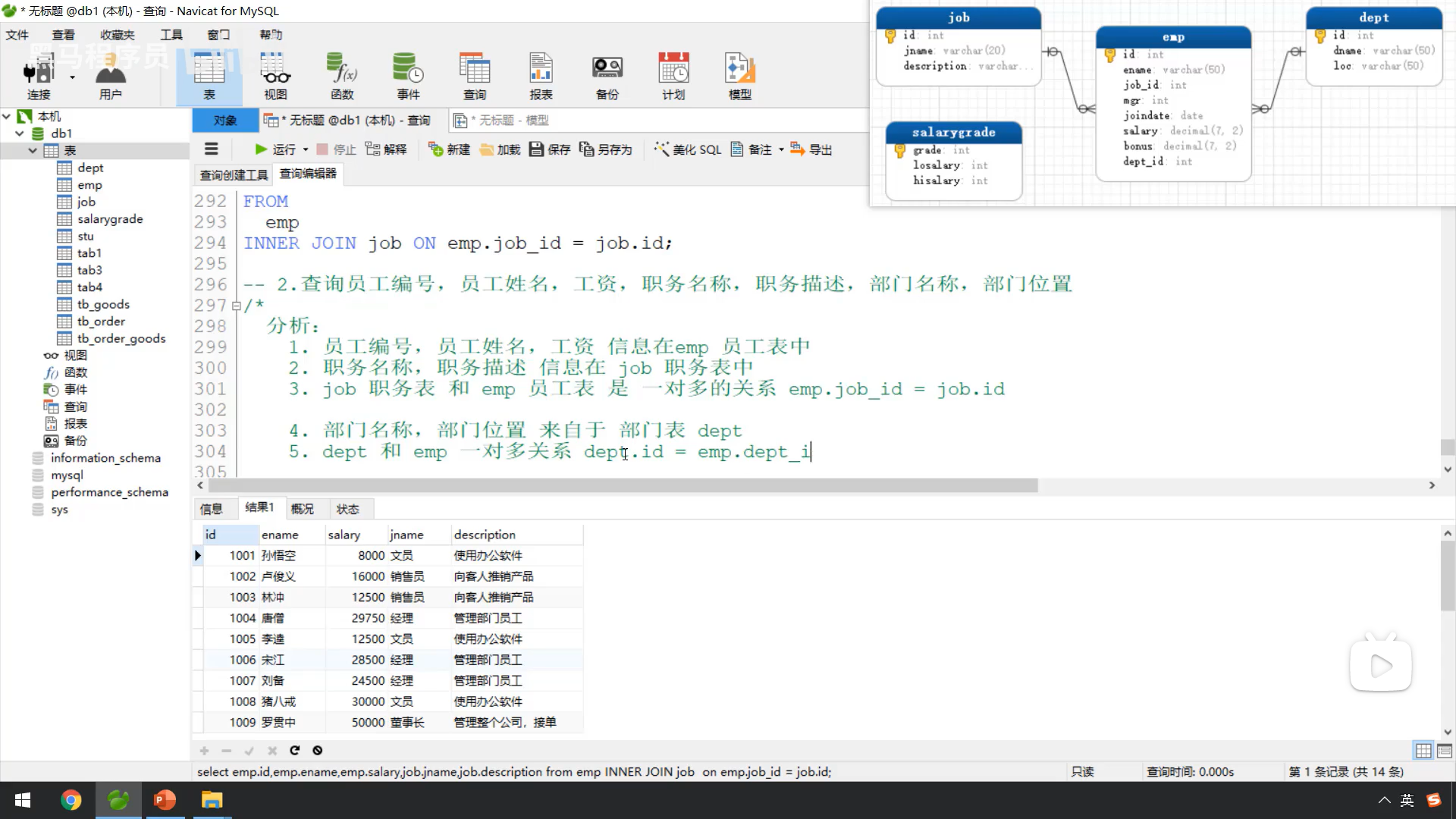Image resolution: width=1456 pixels, height=819 pixels.
Task: Collapse the 表 tables tree node
Action: [x=33, y=150]
